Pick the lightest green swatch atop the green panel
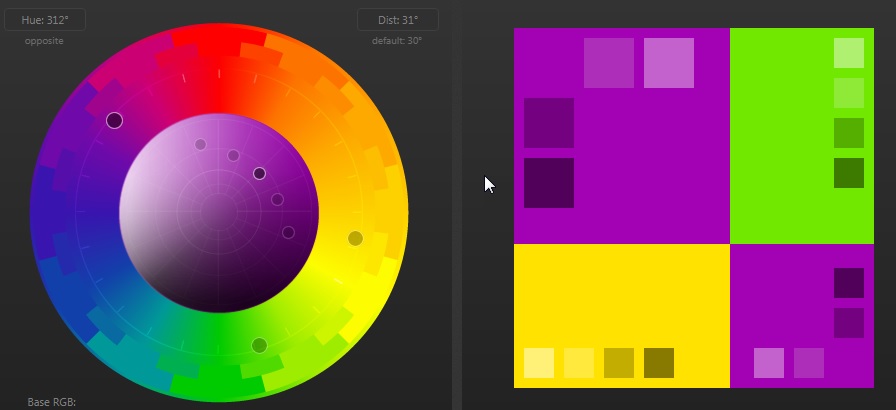The image size is (896, 410). pyautogui.click(x=849, y=53)
